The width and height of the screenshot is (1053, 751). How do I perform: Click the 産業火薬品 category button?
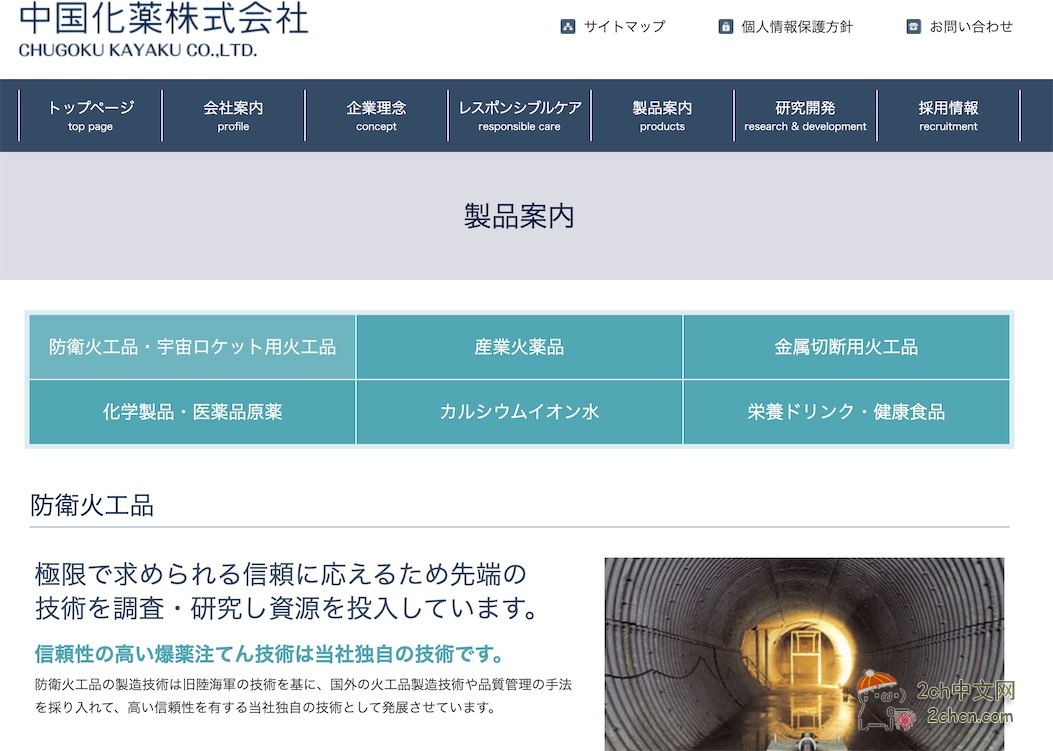click(518, 347)
